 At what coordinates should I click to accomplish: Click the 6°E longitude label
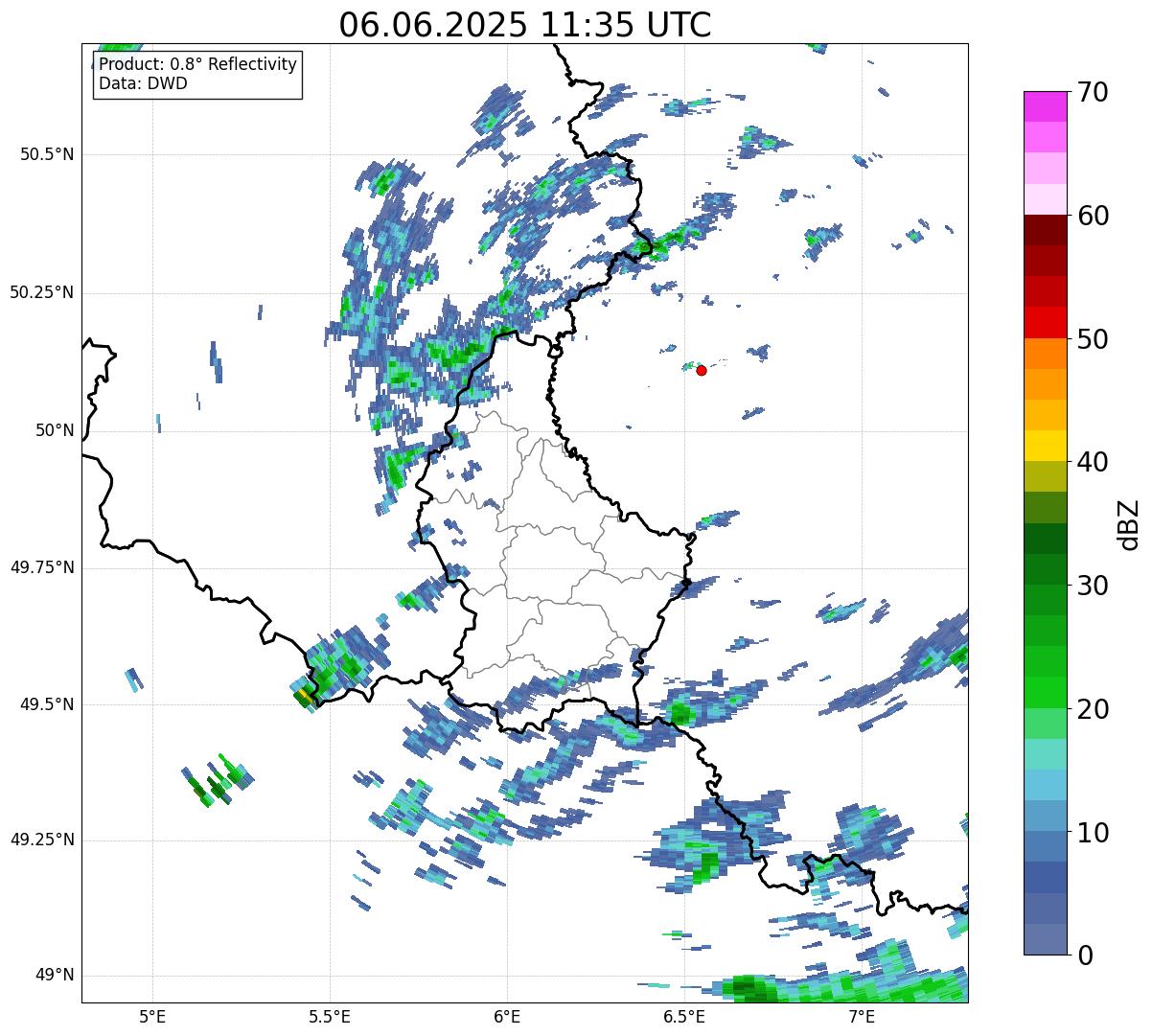coord(507,1016)
